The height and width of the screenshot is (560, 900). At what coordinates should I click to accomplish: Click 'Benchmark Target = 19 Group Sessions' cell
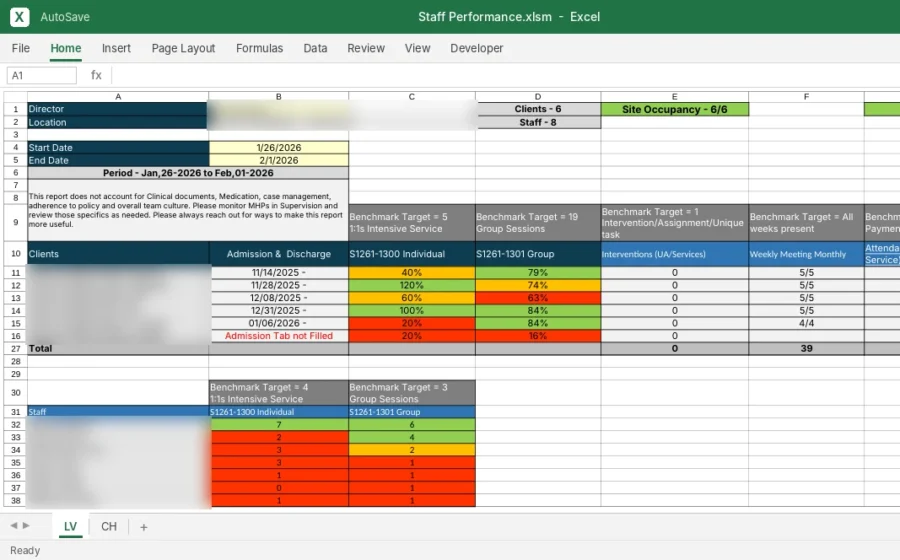[x=538, y=223]
